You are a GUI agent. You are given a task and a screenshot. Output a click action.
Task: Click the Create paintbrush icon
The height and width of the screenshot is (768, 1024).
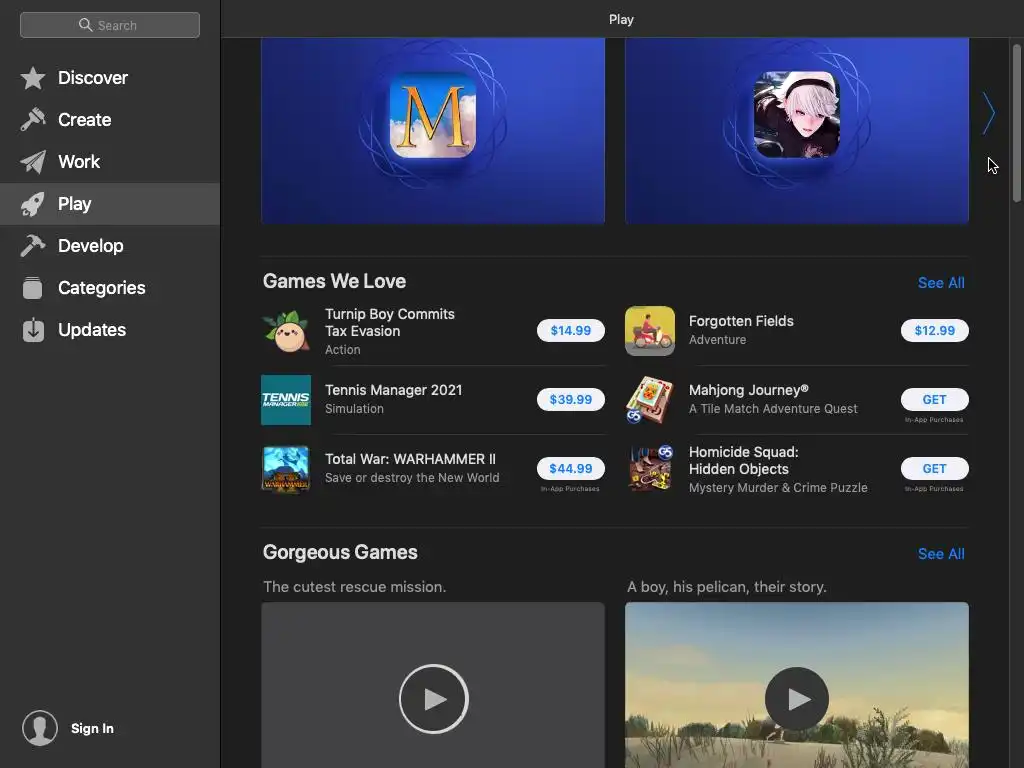33,120
